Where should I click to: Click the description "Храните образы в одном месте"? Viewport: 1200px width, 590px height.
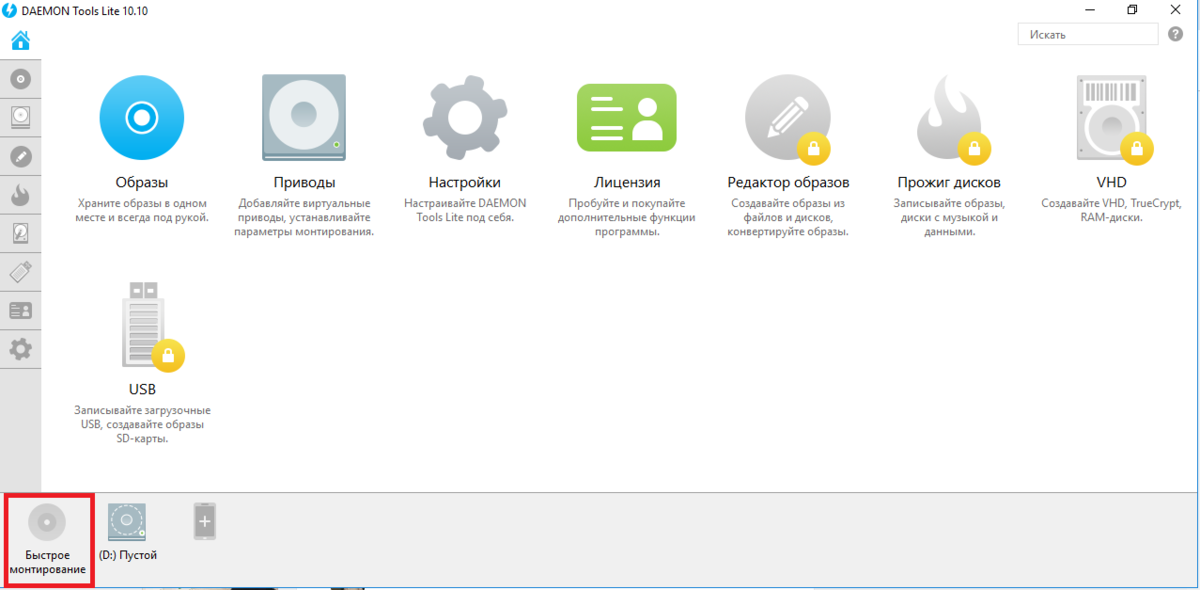(x=142, y=210)
